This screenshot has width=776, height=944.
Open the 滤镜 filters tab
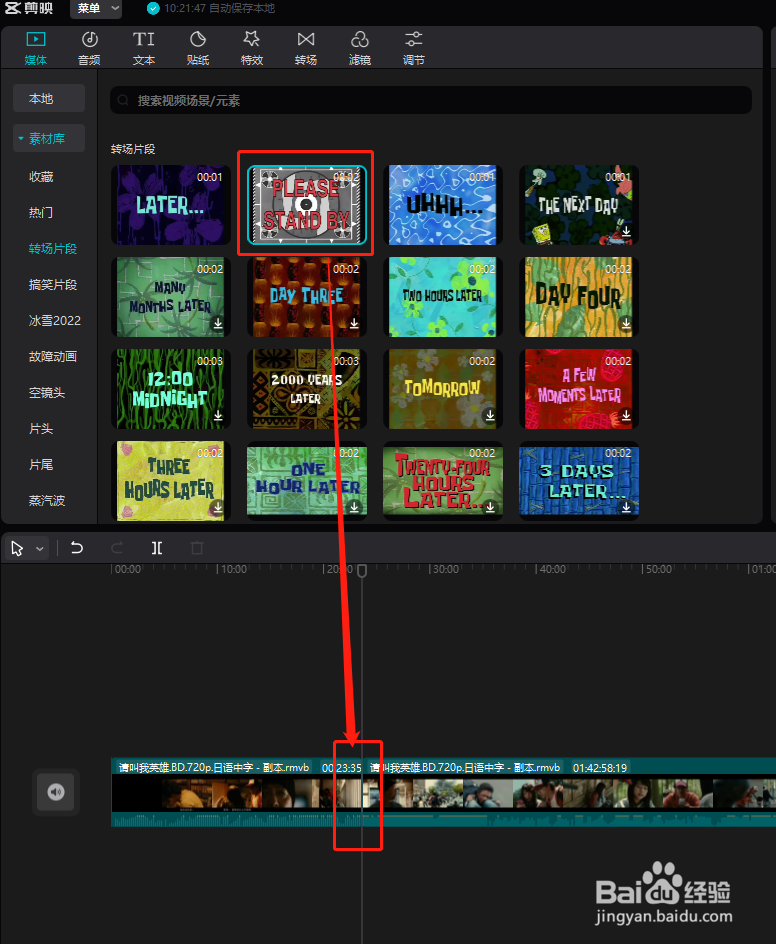(x=359, y=49)
